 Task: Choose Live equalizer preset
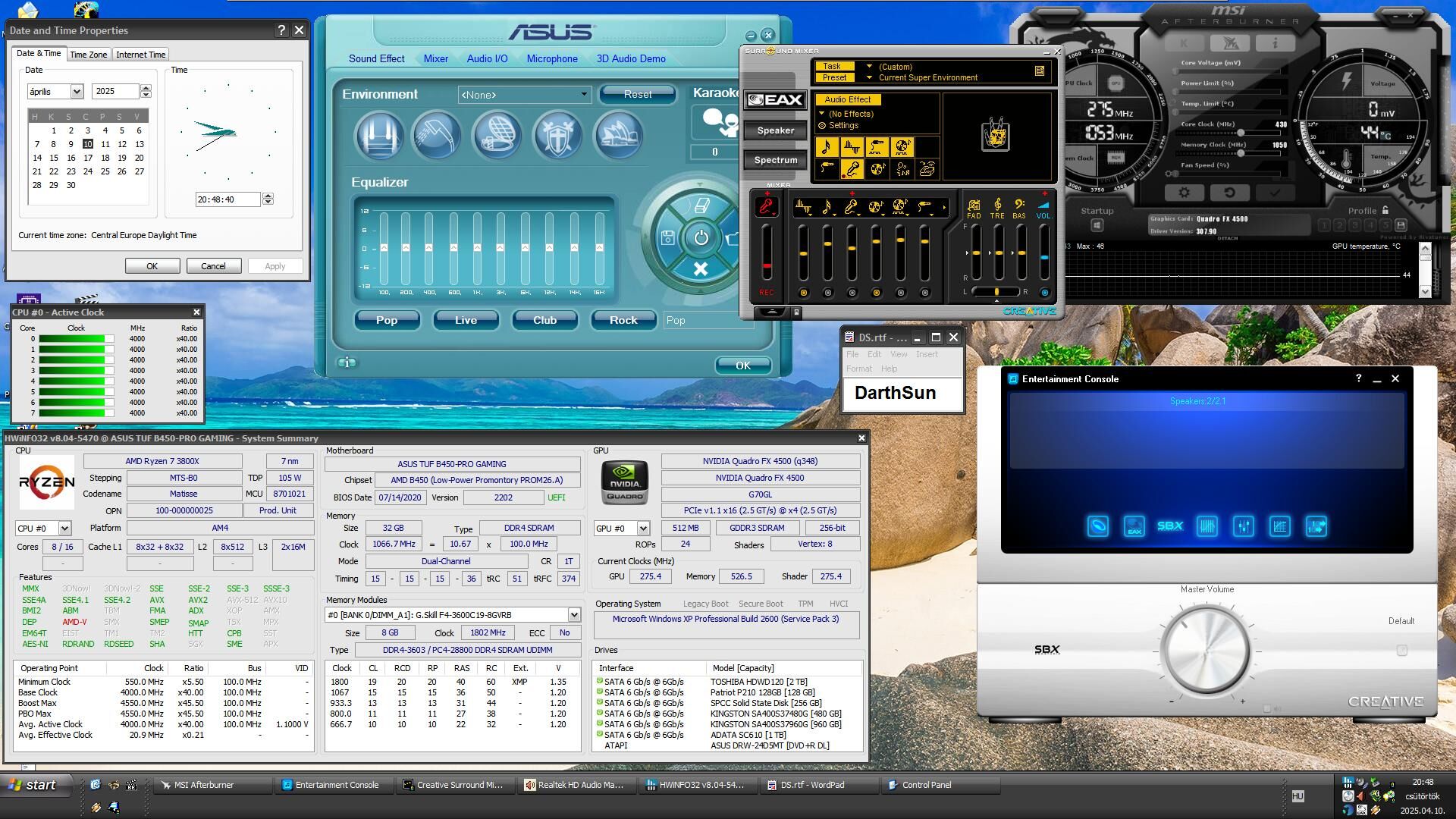pos(466,320)
